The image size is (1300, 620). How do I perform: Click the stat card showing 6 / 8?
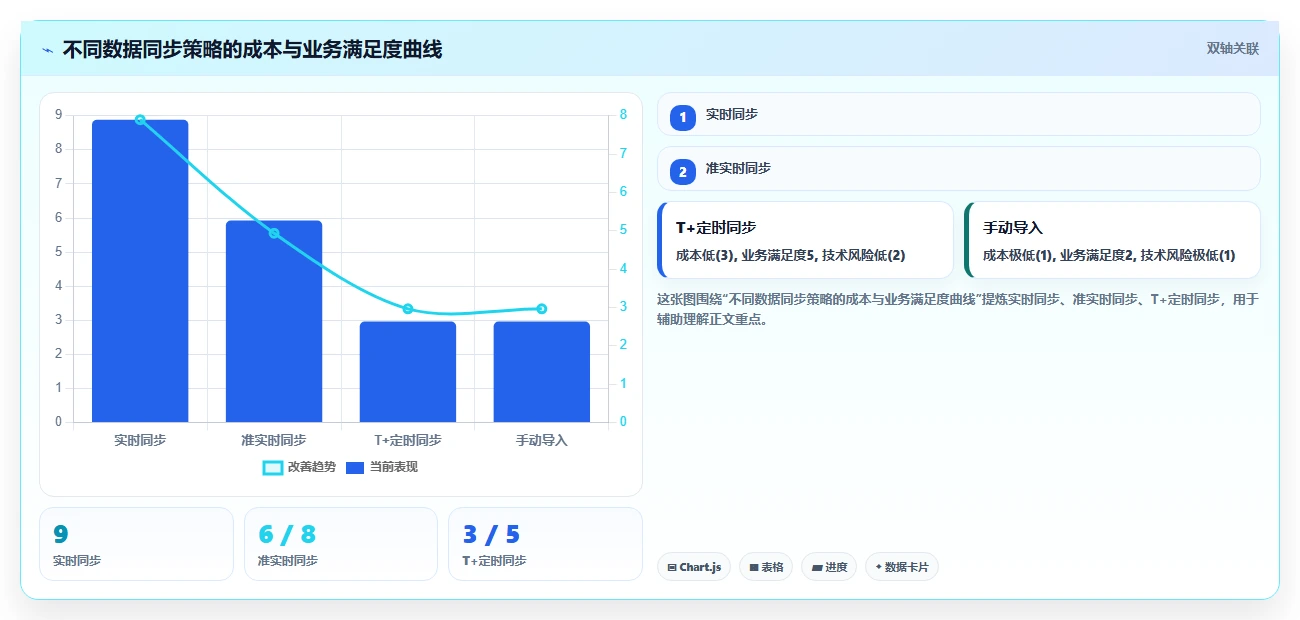point(341,544)
